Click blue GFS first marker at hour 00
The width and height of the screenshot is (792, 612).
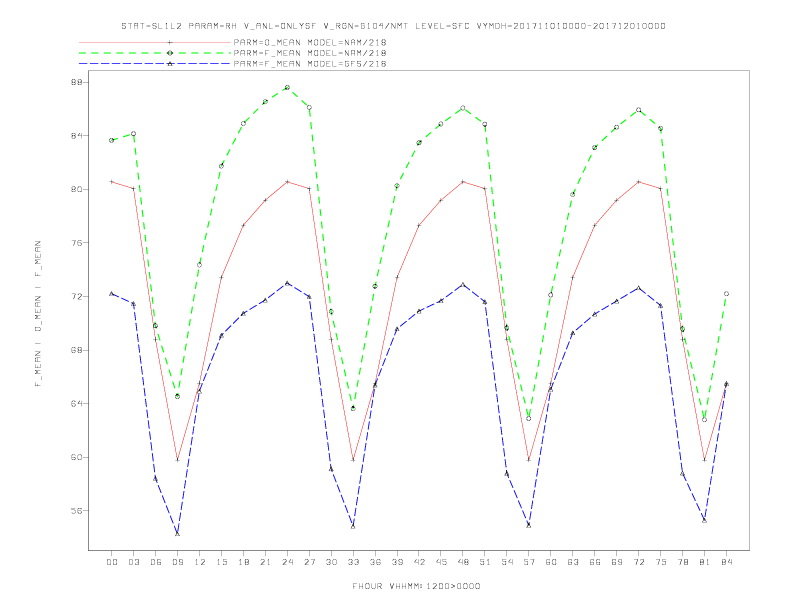tap(112, 293)
